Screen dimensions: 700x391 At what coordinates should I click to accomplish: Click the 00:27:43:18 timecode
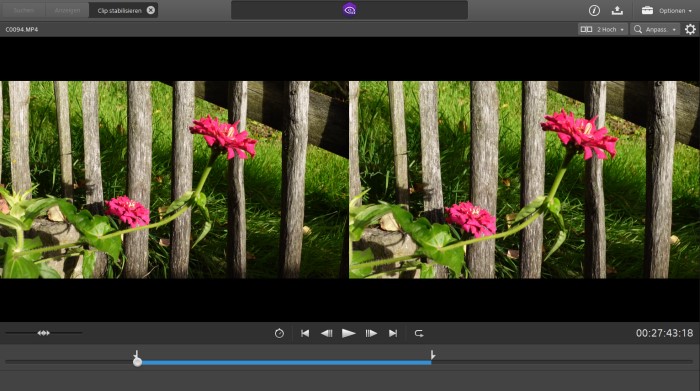(x=664, y=333)
